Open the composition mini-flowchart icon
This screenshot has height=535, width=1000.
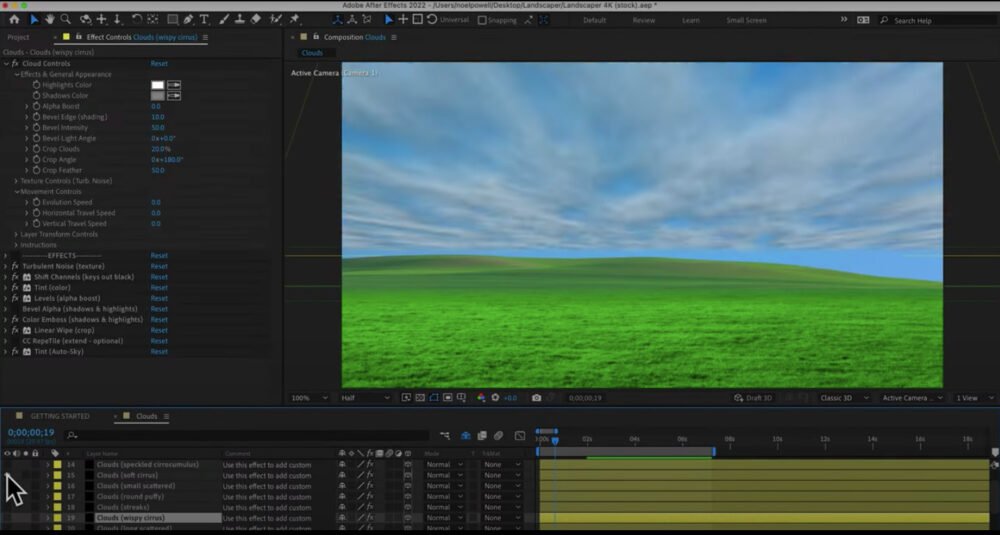[x=445, y=436]
